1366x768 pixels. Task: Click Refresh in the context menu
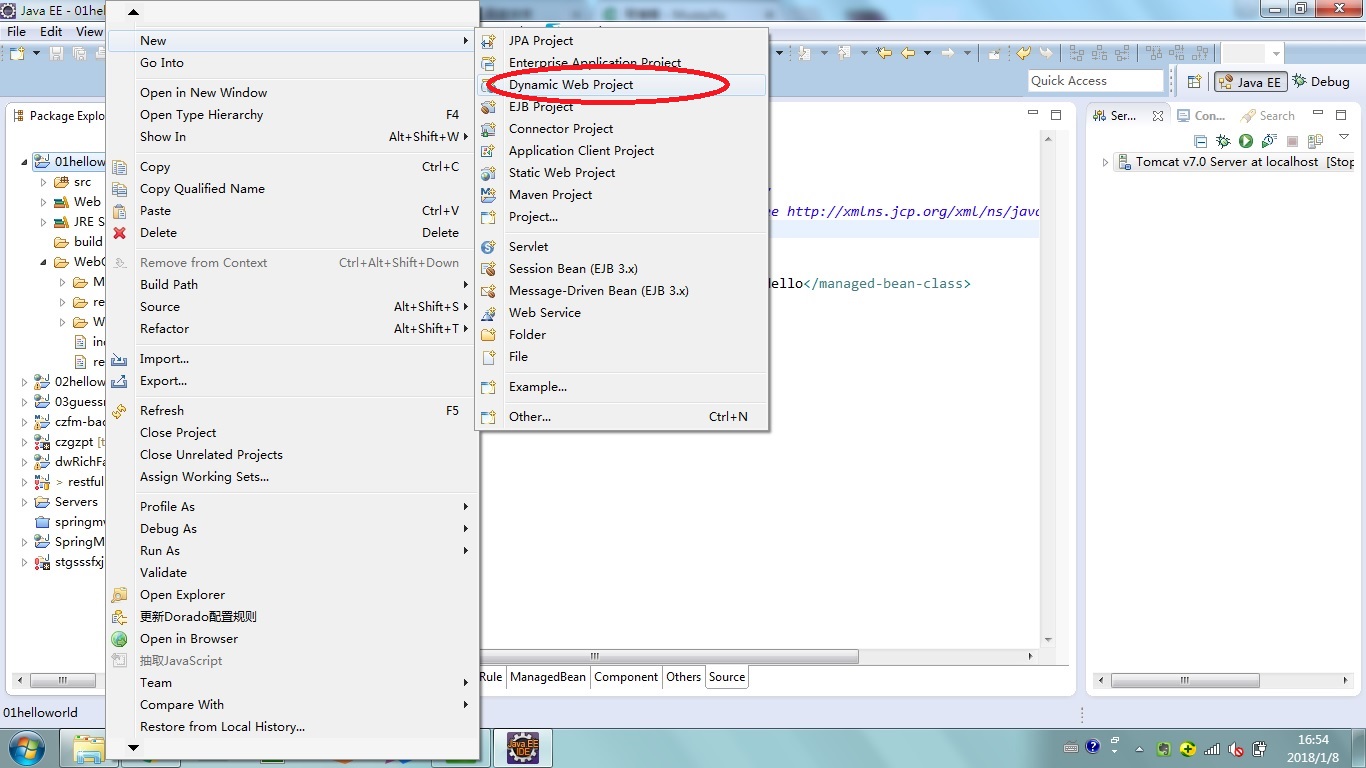click(162, 411)
